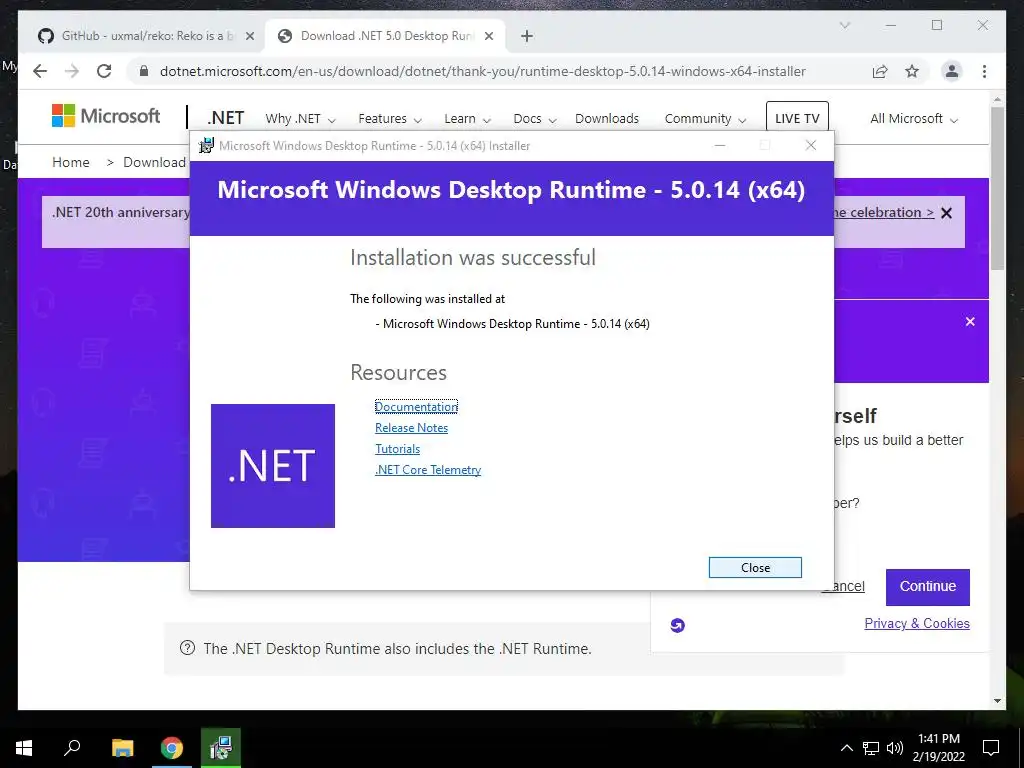Click Continue in the survey panel

click(927, 586)
